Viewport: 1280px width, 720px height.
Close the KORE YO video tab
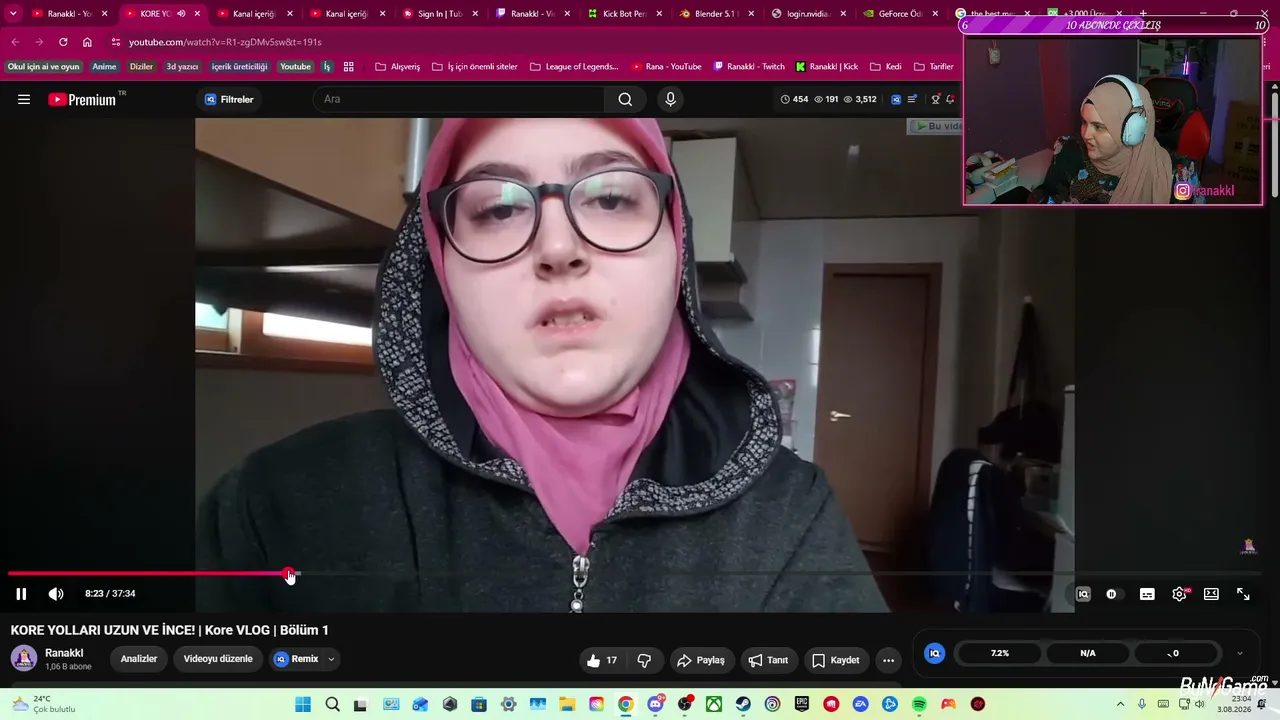(x=197, y=14)
